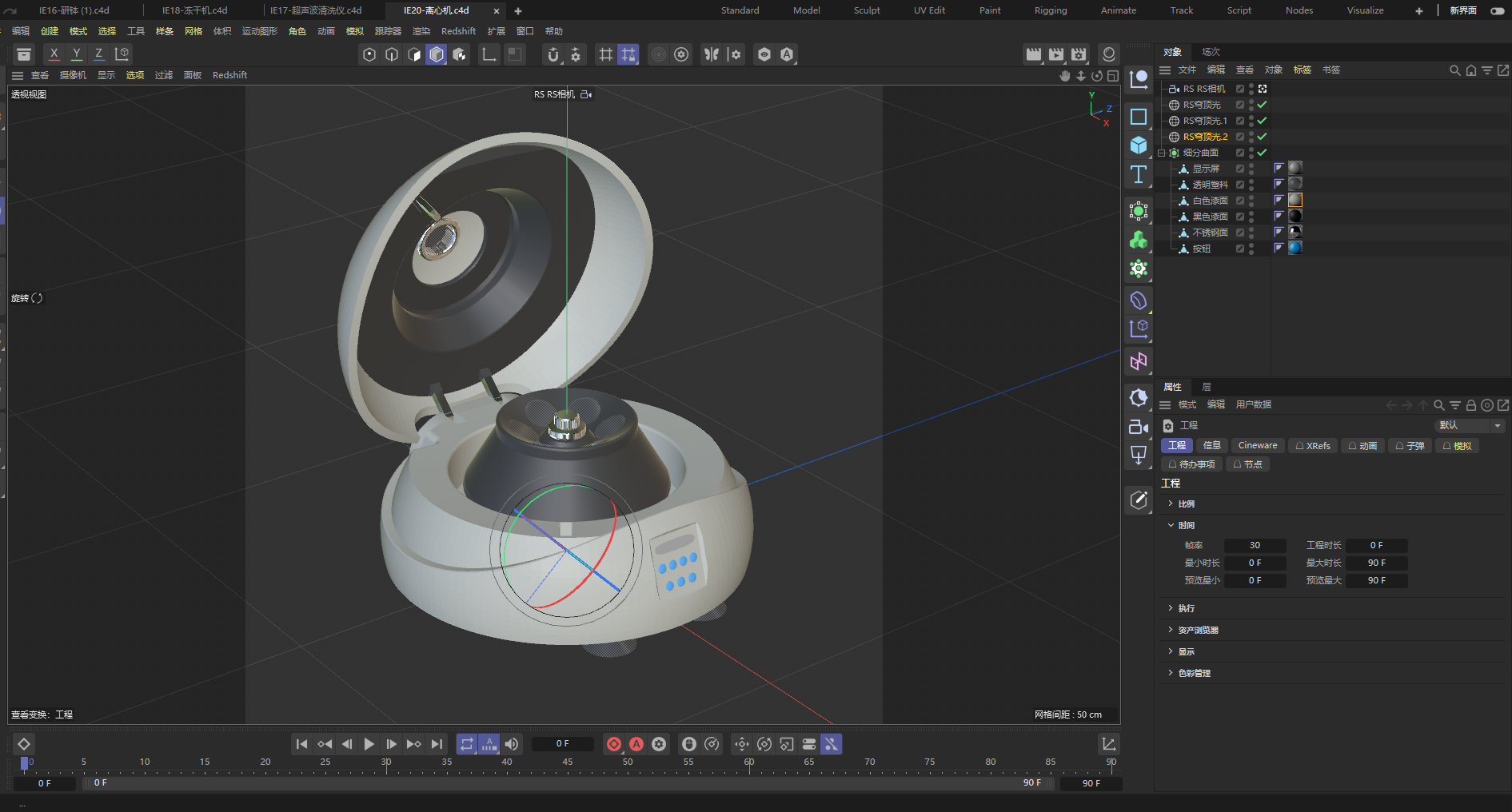The width and height of the screenshot is (1512, 812).
Task: Select the Cube primitive tool in the side palette
Action: pos(1139,145)
